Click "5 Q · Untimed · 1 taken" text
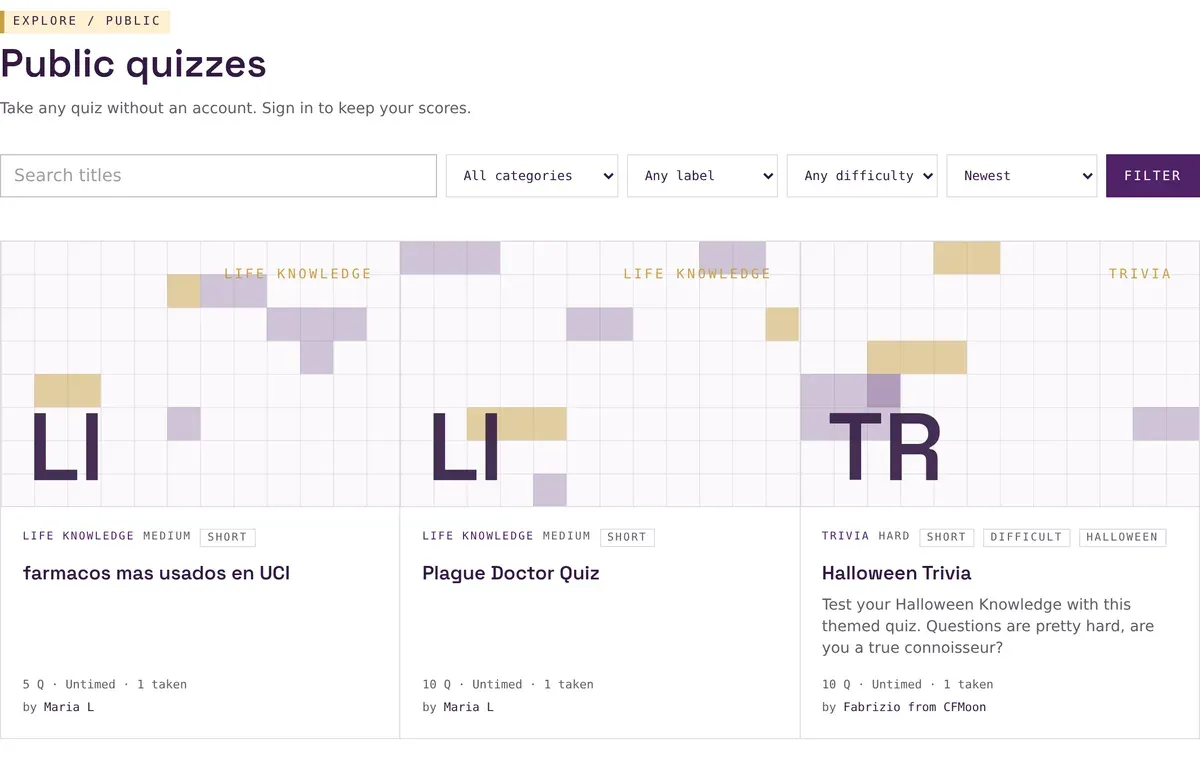1200x766 pixels. click(x=105, y=684)
